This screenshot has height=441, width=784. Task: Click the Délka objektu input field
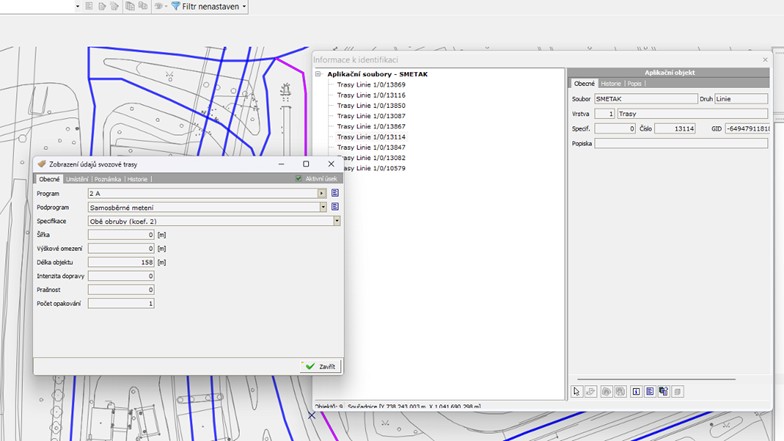pos(121,262)
